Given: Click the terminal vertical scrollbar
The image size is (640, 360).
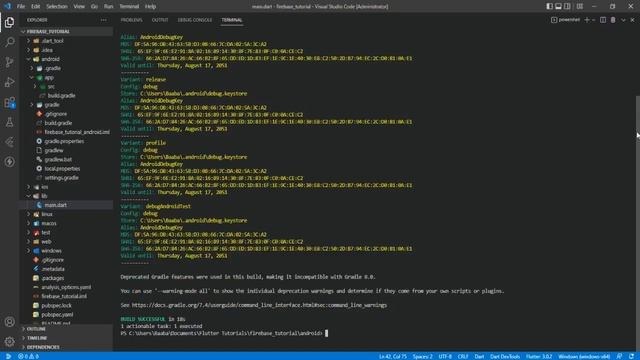Looking at the screenshot, I should [x=638, y=223].
